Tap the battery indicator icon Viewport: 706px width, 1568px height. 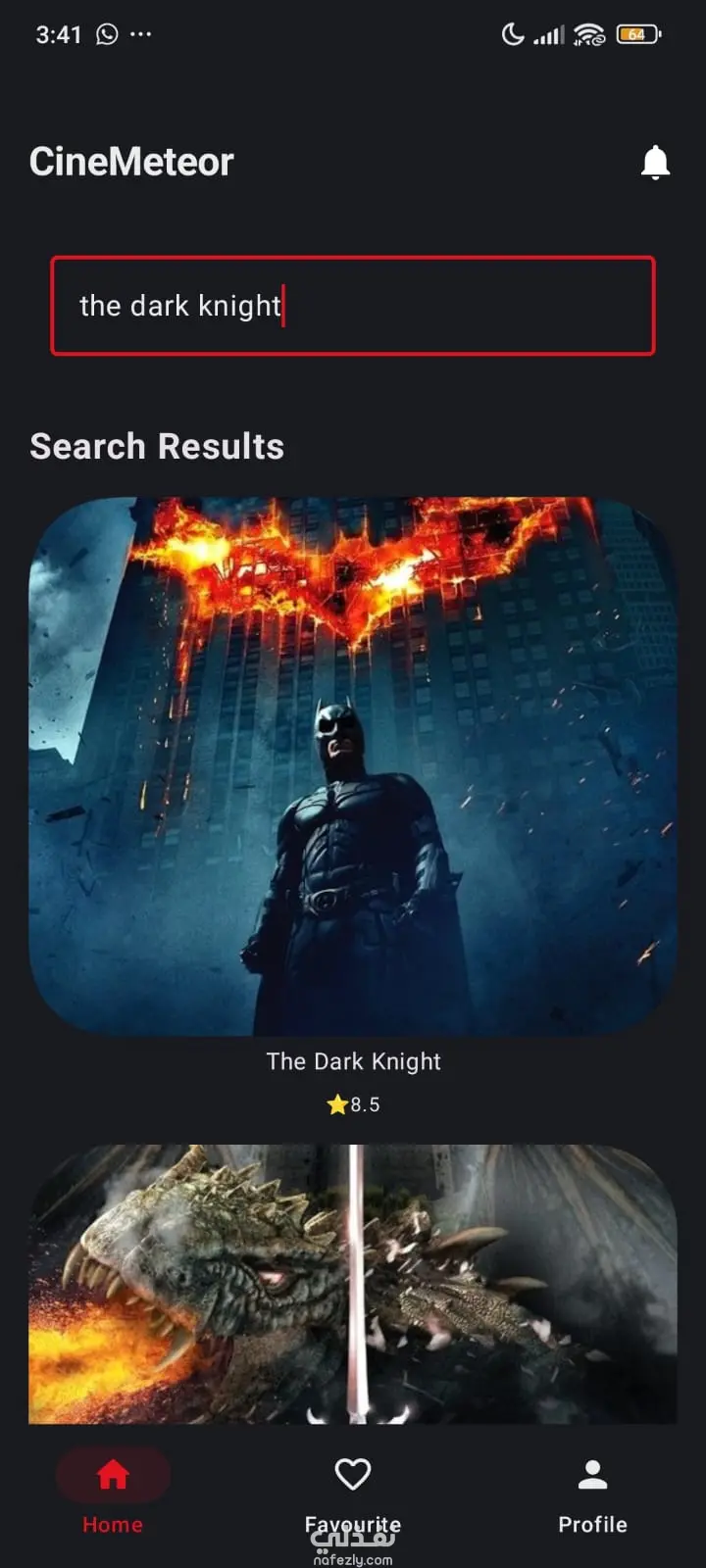[638, 34]
